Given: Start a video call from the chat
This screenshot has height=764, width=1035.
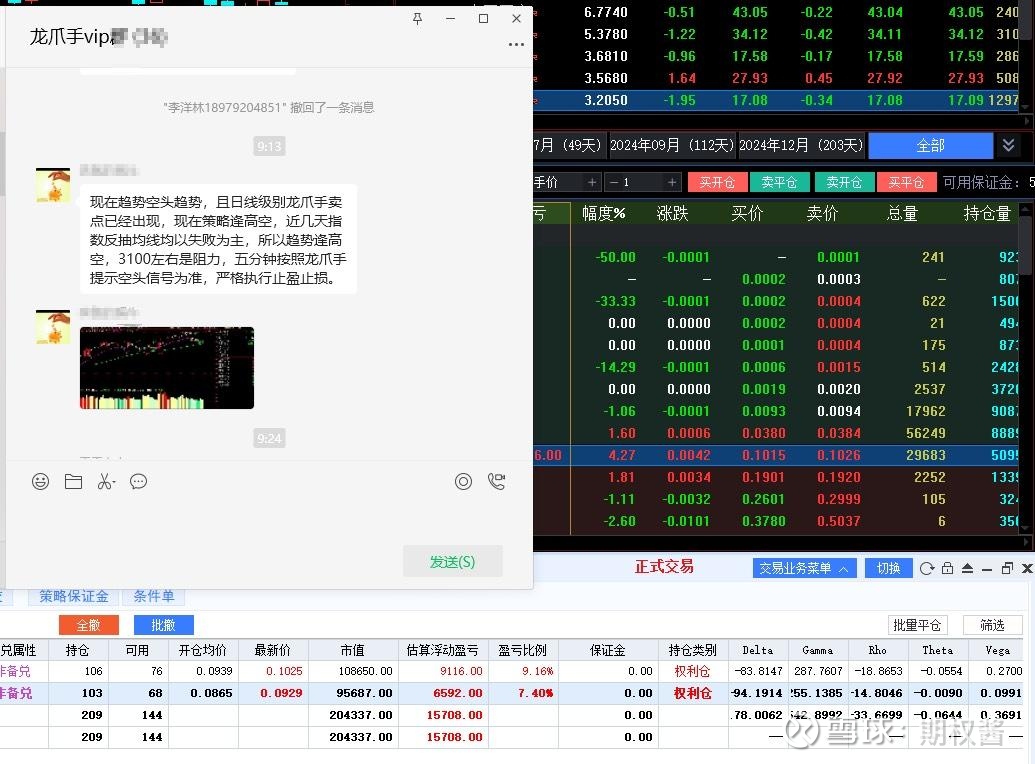Looking at the screenshot, I should pos(497,481).
